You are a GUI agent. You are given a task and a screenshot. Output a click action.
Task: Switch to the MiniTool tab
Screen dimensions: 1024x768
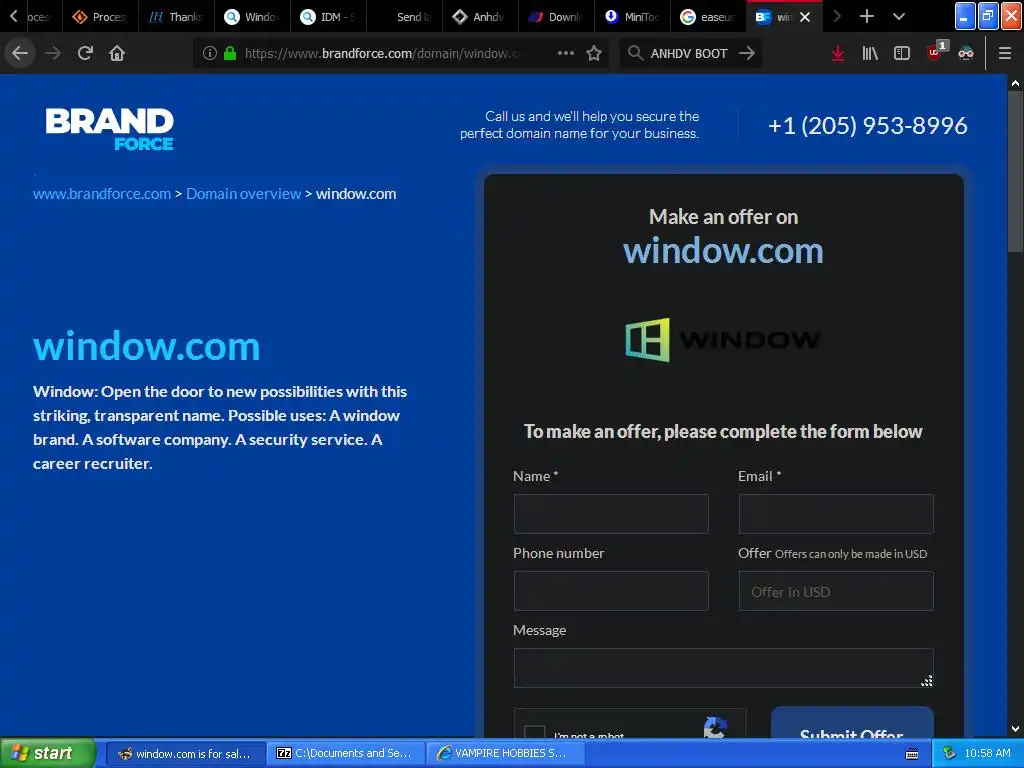pyautogui.click(x=632, y=17)
